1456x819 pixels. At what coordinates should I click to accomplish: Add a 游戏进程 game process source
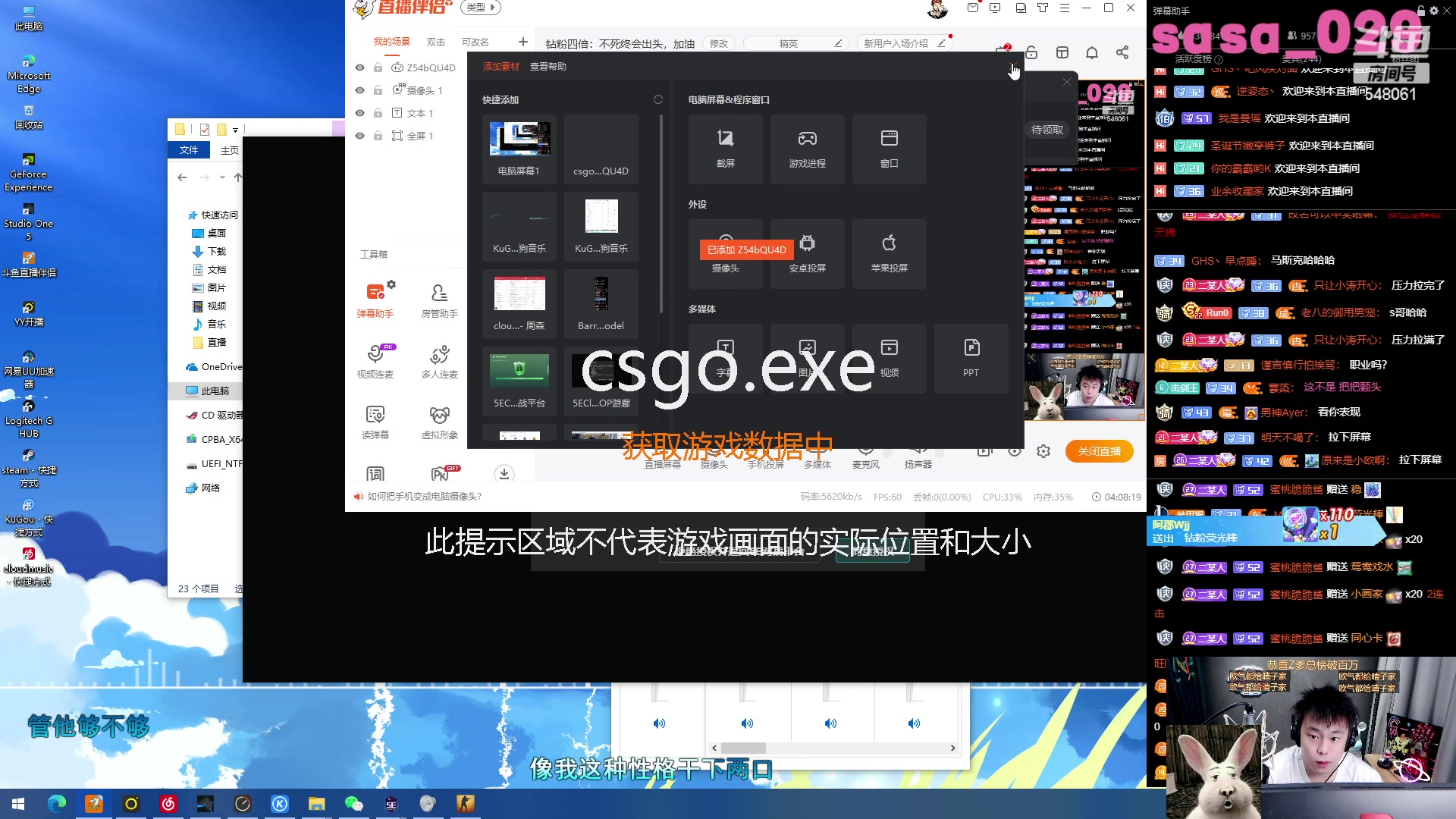point(808,149)
